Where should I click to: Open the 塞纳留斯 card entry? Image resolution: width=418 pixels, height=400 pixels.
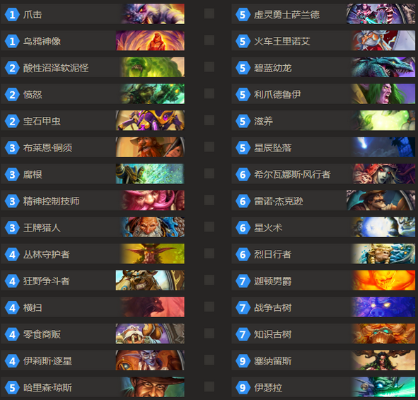click(323, 361)
